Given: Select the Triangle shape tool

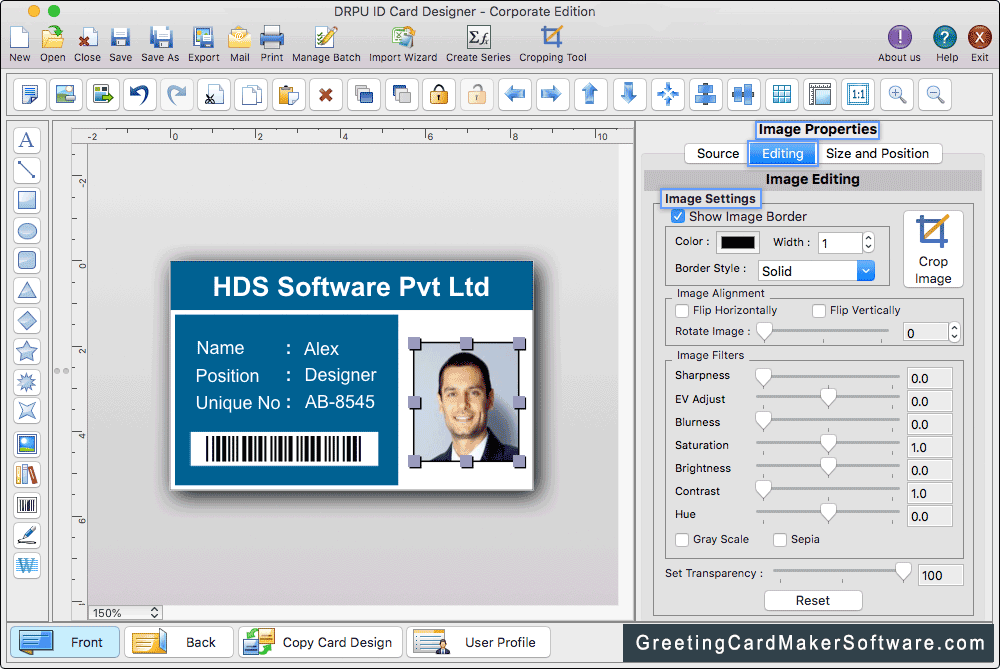Looking at the screenshot, I should (27, 290).
